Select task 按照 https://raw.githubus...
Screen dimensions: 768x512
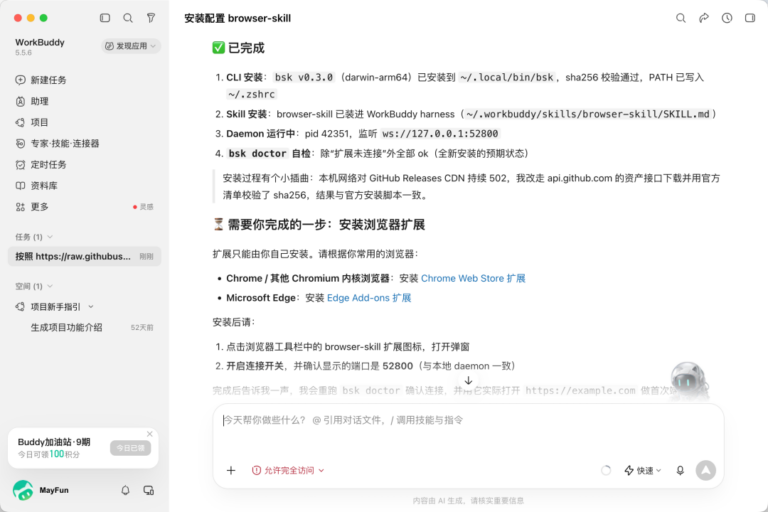pos(84,256)
